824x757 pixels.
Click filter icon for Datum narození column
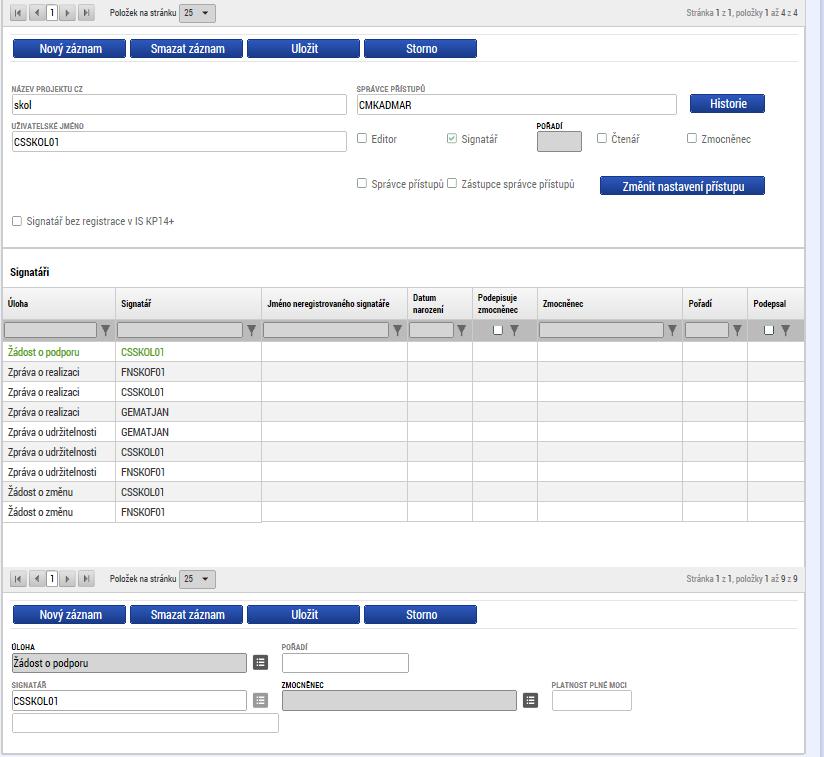coord(461,330)
